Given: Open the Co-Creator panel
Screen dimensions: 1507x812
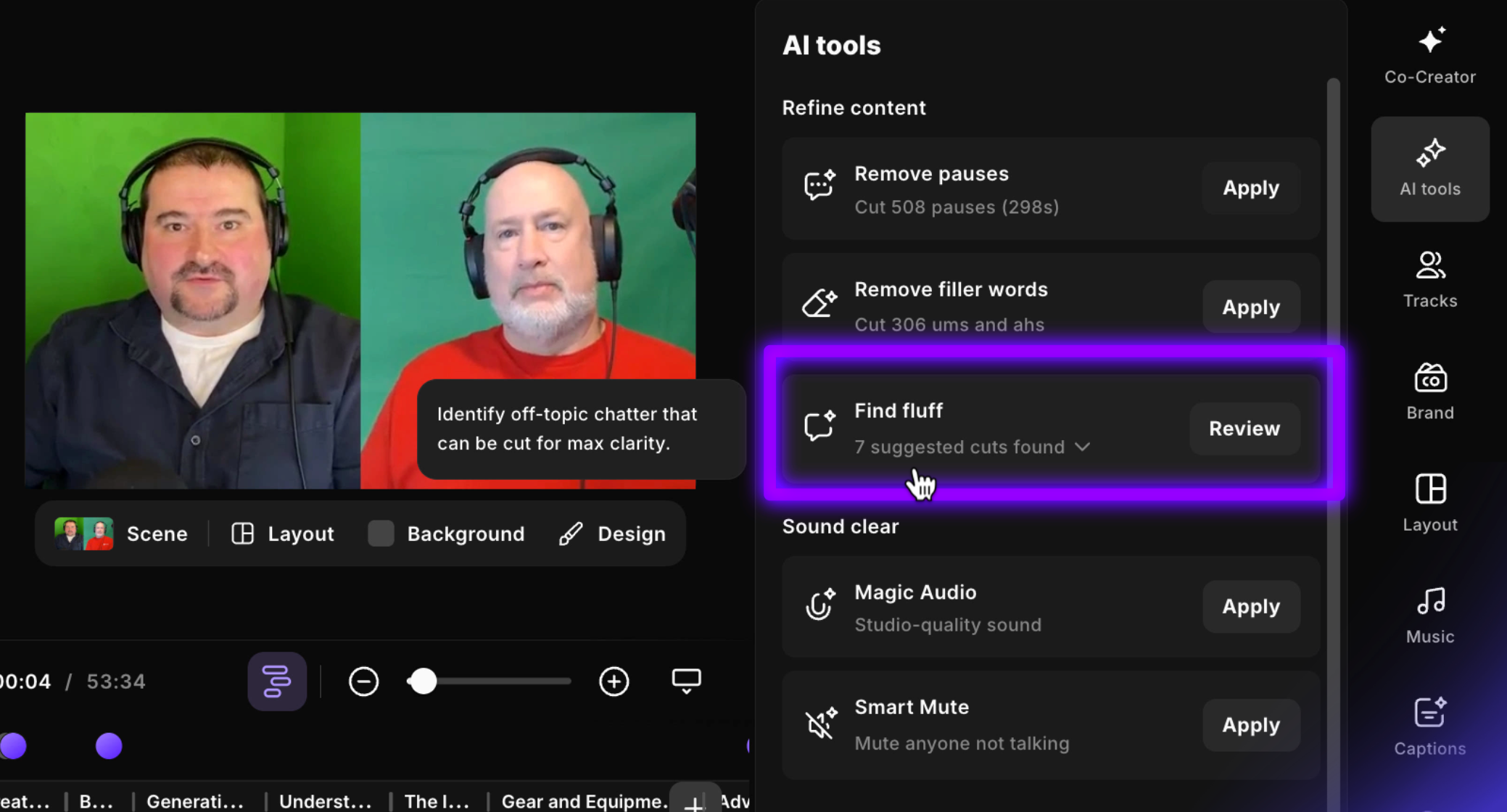Looking at the screenshot, I should tap(1429, 56).
